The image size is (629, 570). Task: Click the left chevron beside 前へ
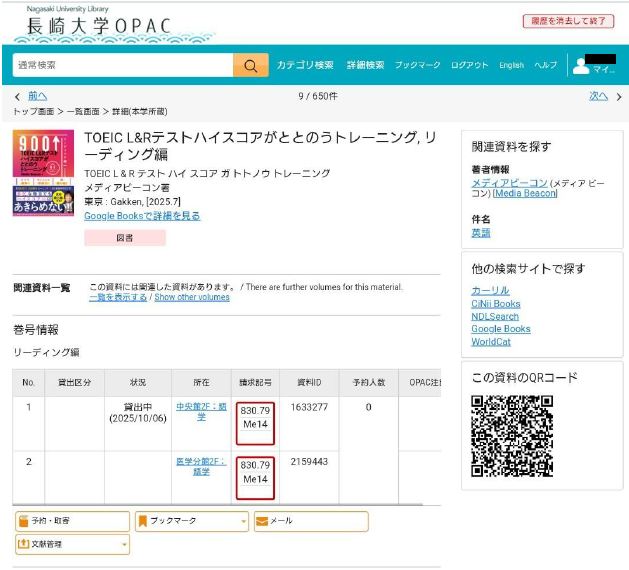point(17,97)
